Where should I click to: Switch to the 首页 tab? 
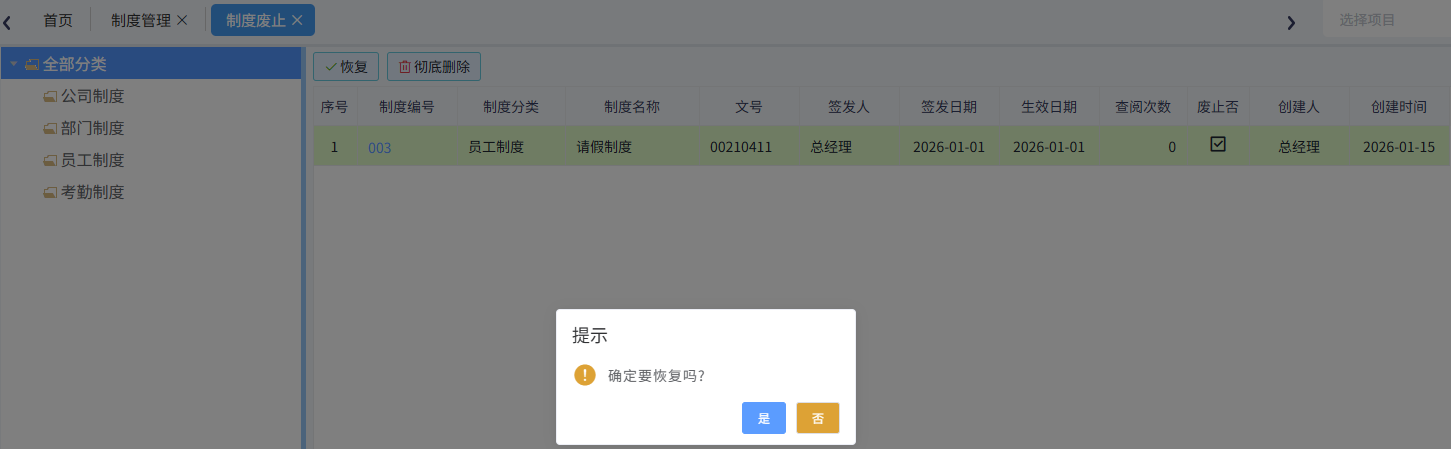(58, 20)
